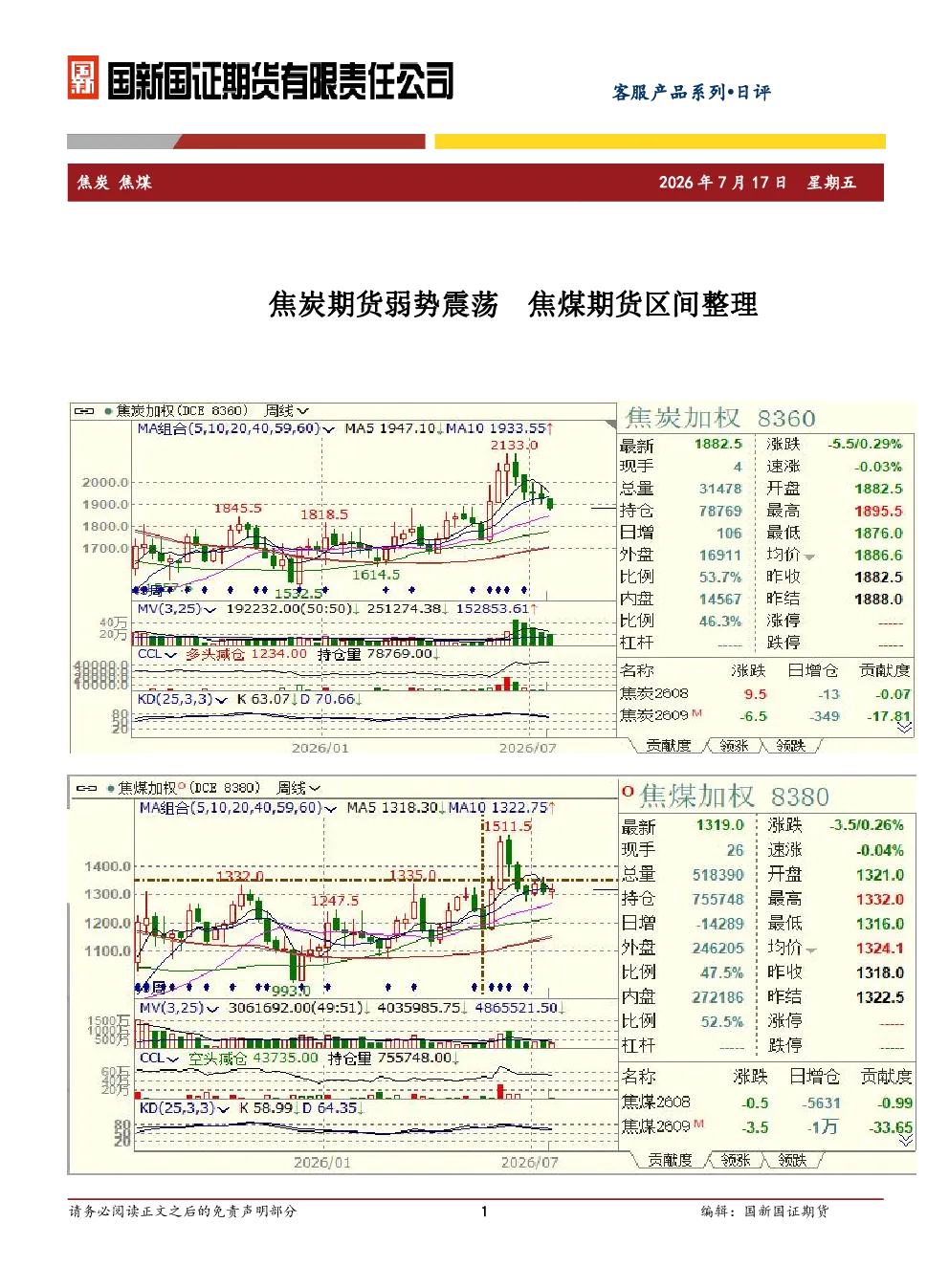Screen dimensions: 949x1288
Task: Click 持仓 value 78769 in 焦炭 panel
Action: coord(720,512)
